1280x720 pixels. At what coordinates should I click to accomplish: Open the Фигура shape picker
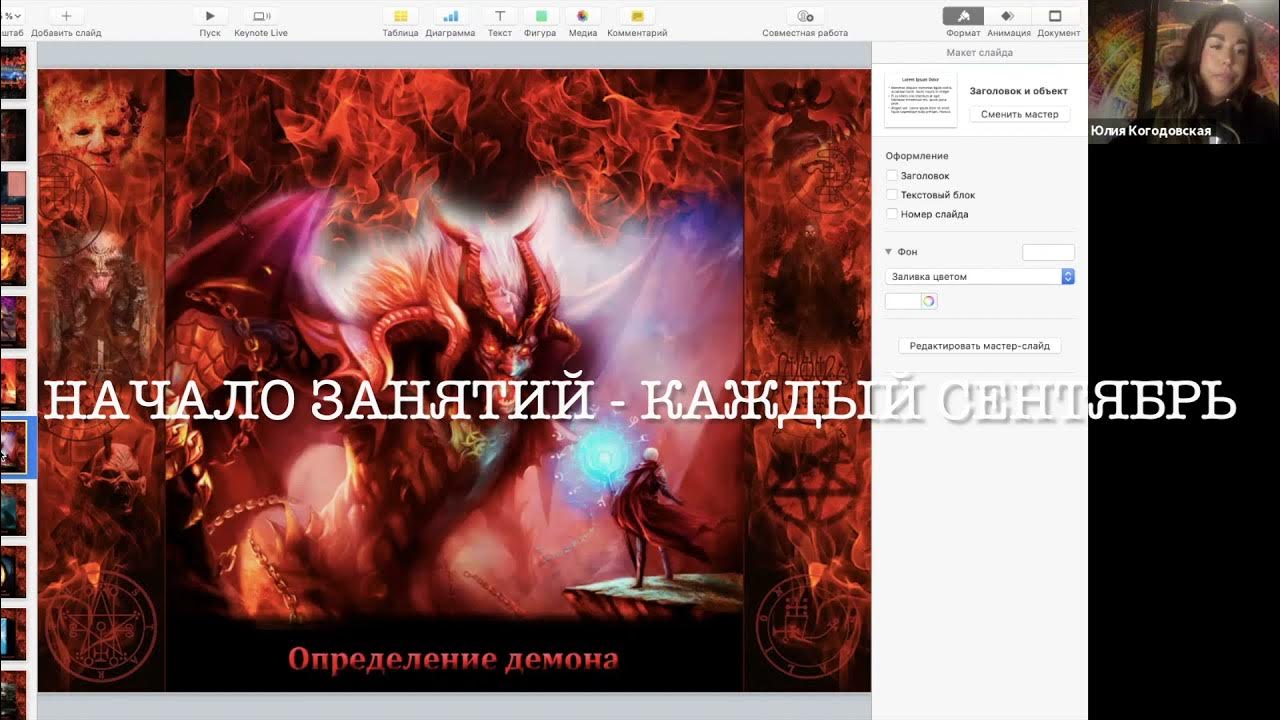(x=540, y=16)
